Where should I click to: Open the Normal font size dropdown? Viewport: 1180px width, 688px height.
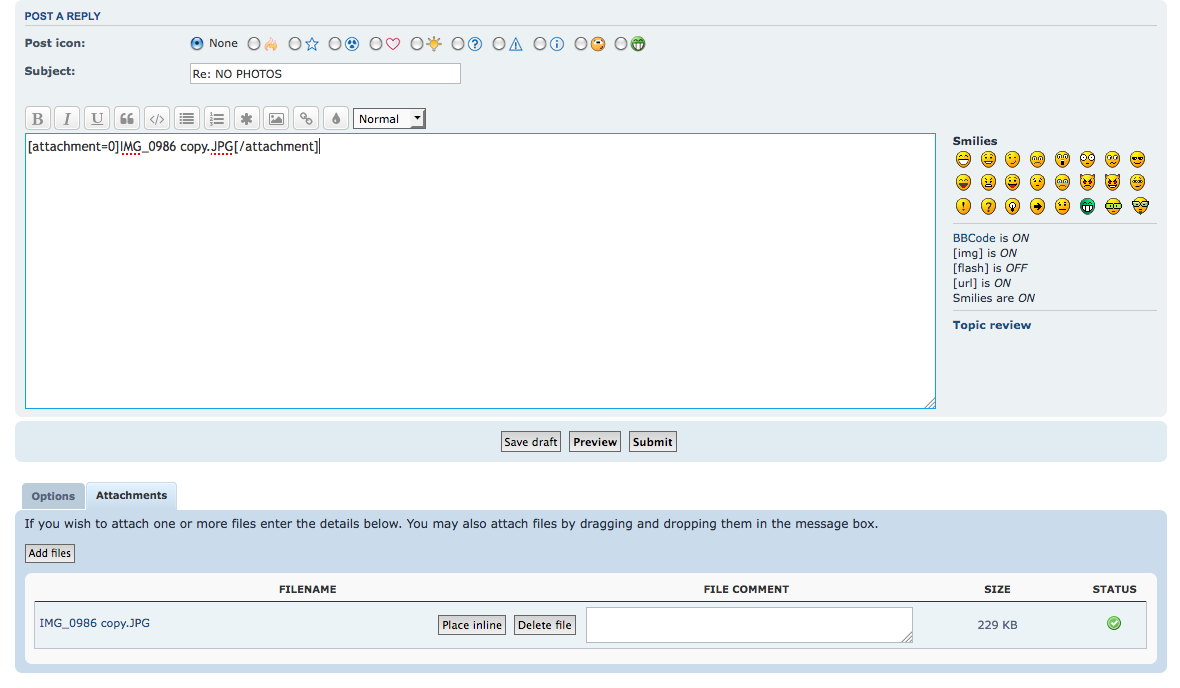[389, 119]
